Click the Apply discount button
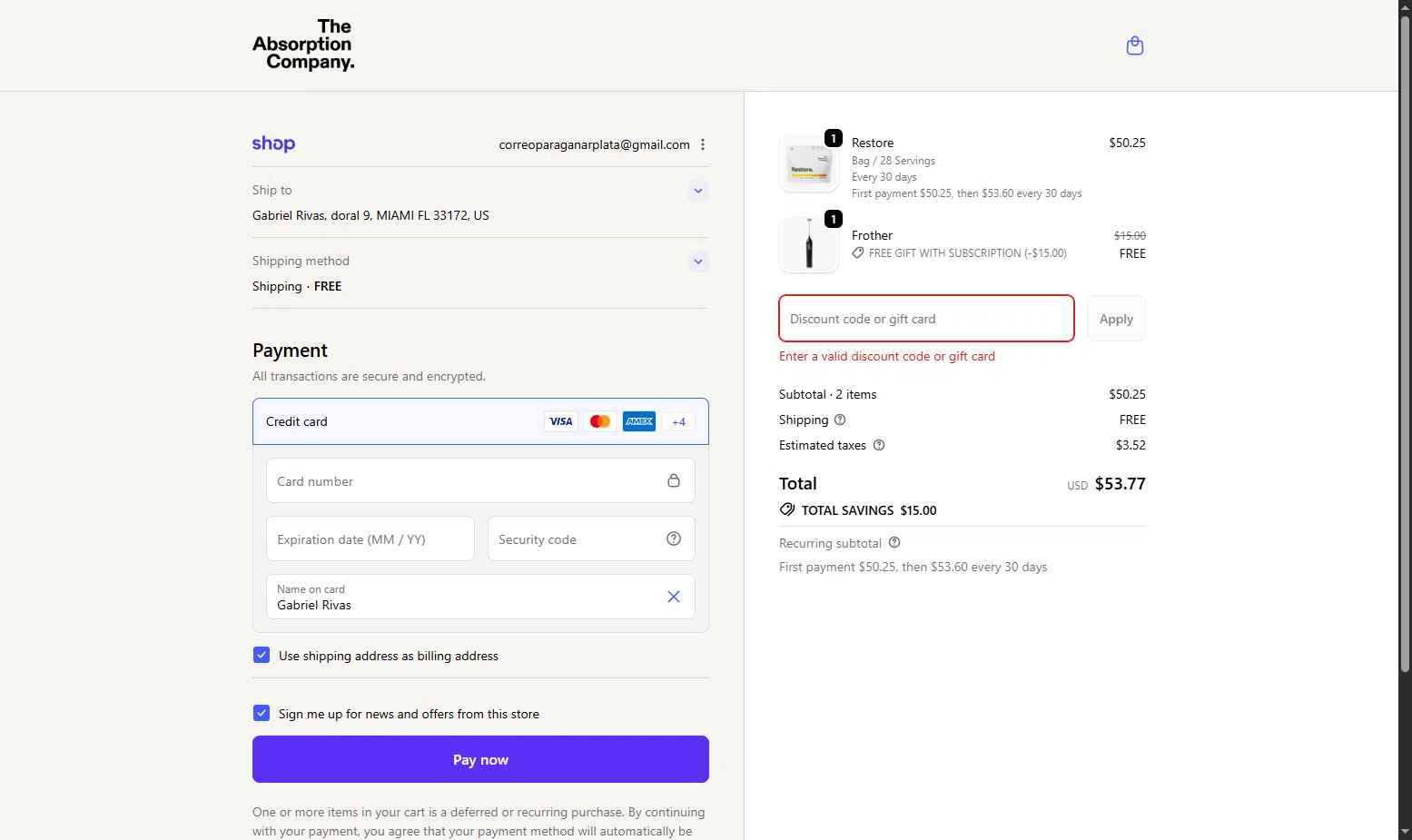 (1116, 319)
